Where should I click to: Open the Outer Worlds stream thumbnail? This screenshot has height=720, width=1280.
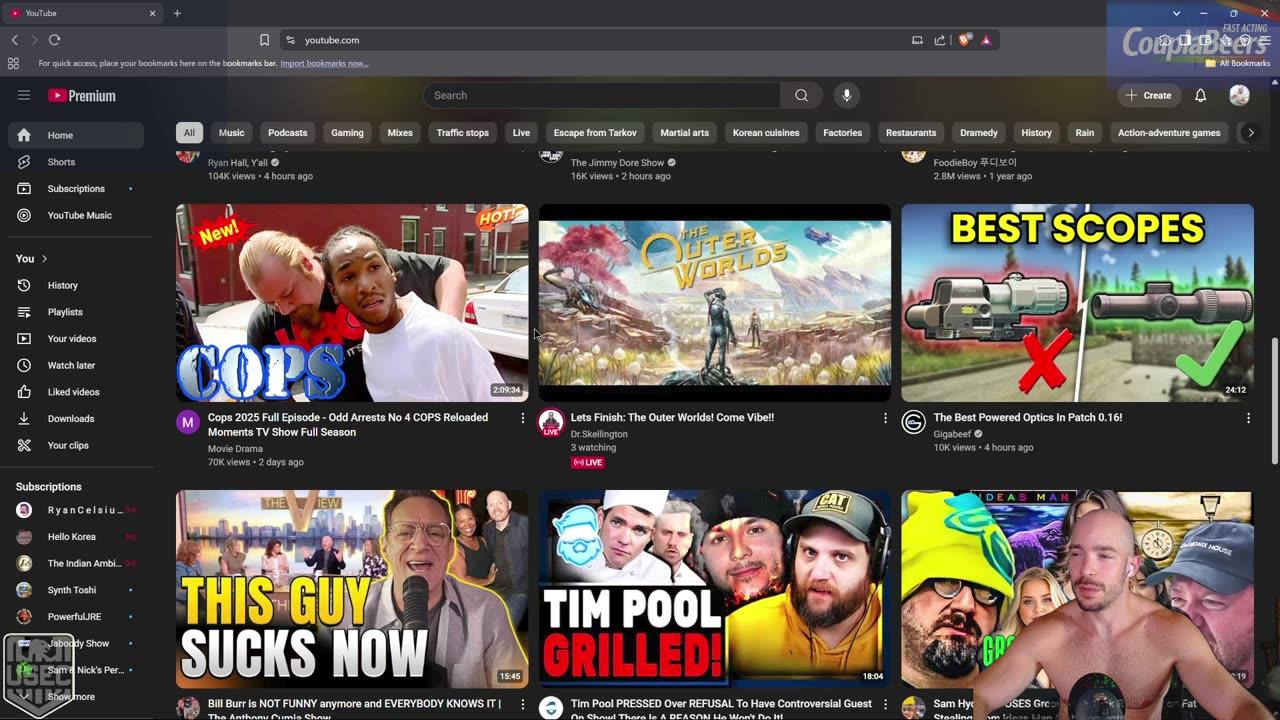[x=715, y=303]
